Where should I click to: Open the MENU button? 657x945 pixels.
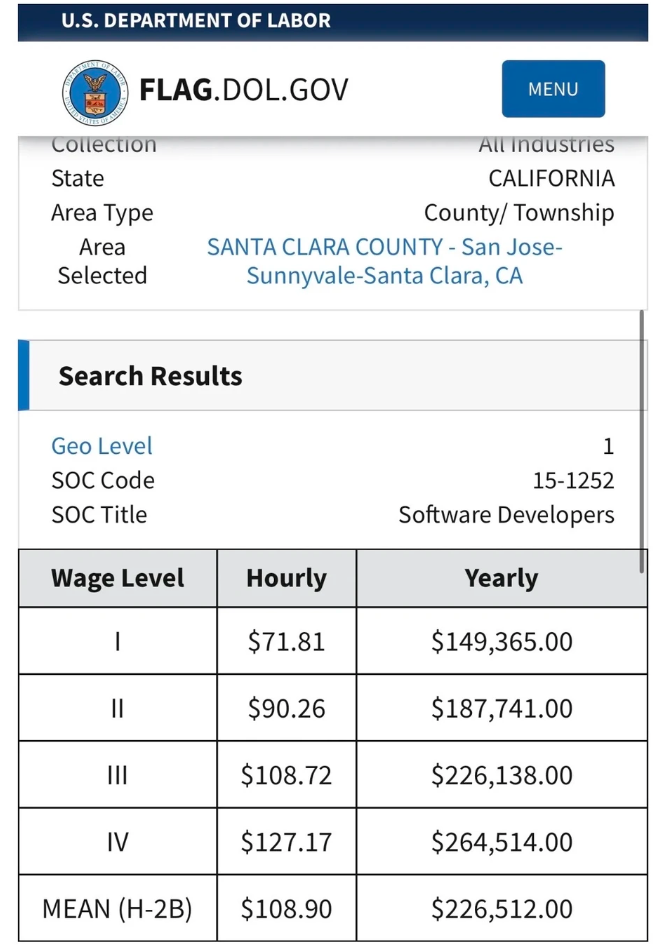point(553,89)
